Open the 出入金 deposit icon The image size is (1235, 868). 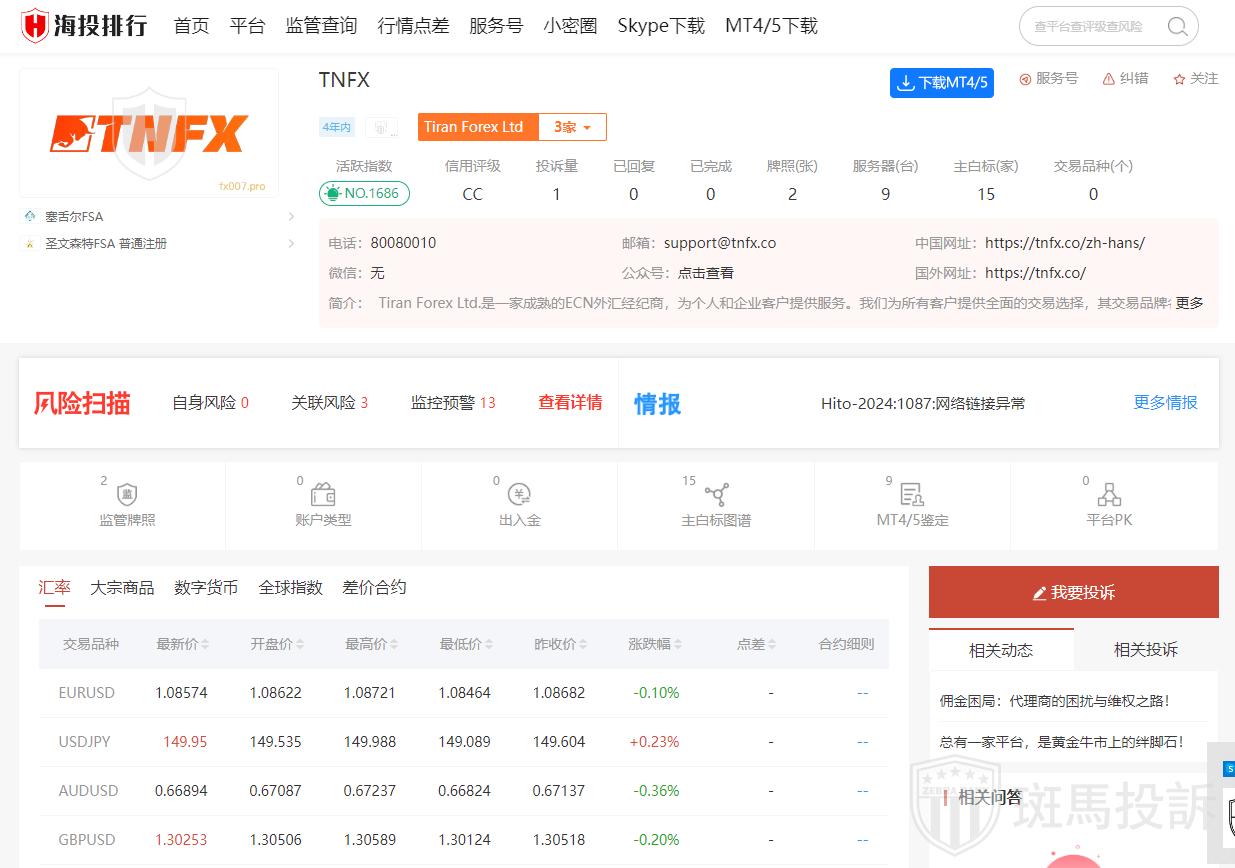pyautogui.click(x=519, y=494)
